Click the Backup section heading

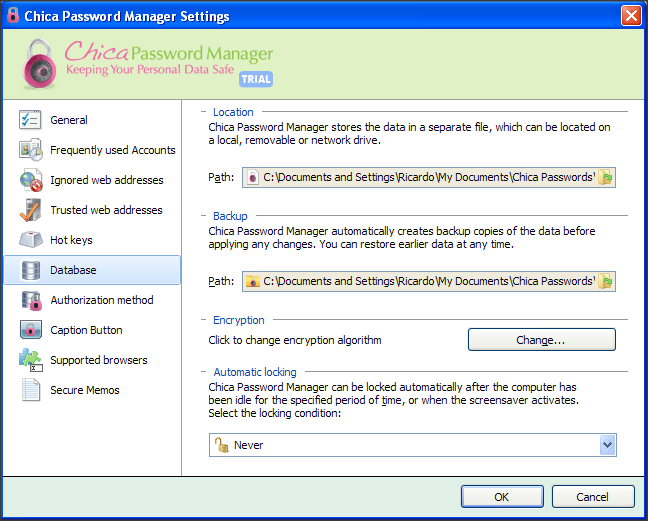pos(230,216)
